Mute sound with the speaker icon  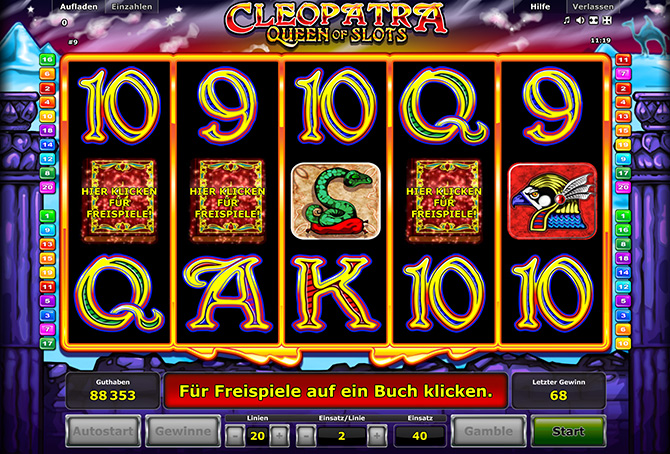click(580, 20)
